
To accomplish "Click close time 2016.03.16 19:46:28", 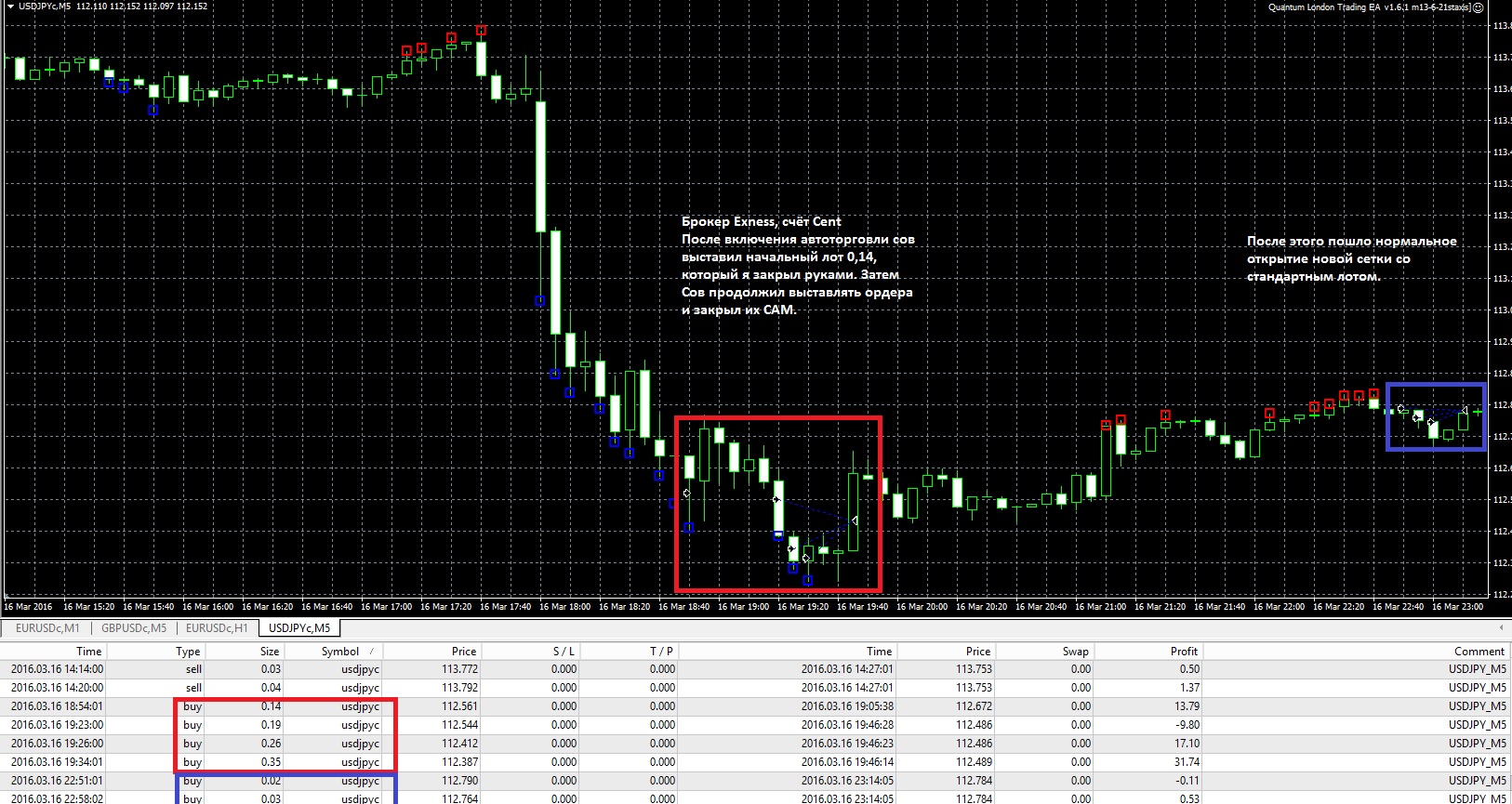I will click(847, 725).
